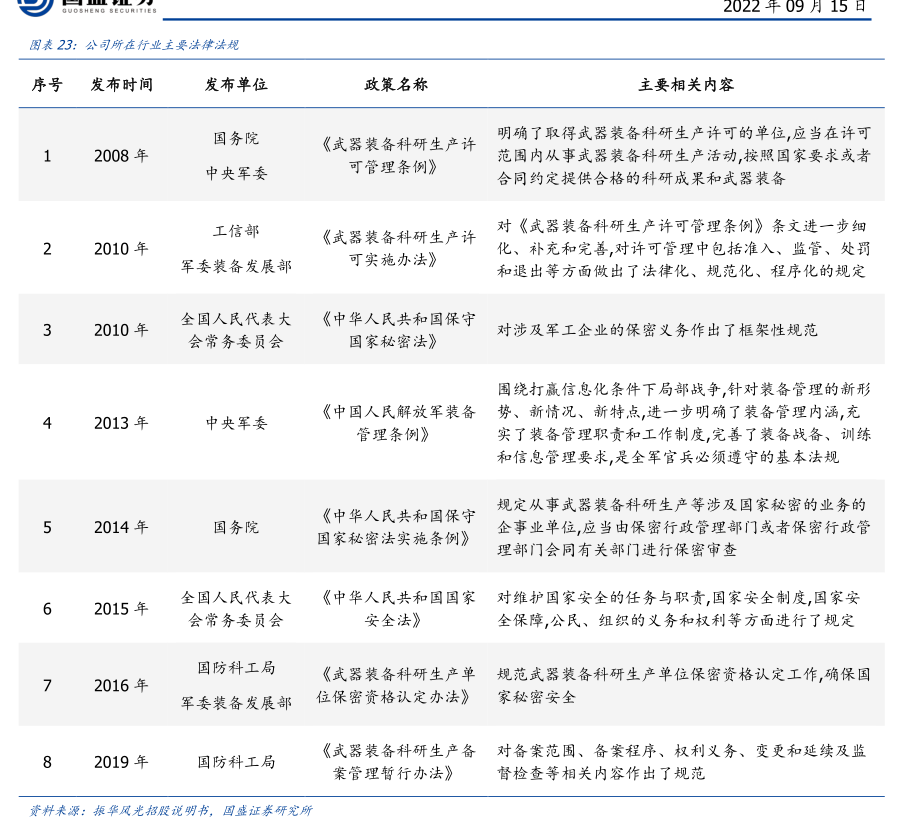
Task: Click the 主要相关内容 column header
Action: 686,85
